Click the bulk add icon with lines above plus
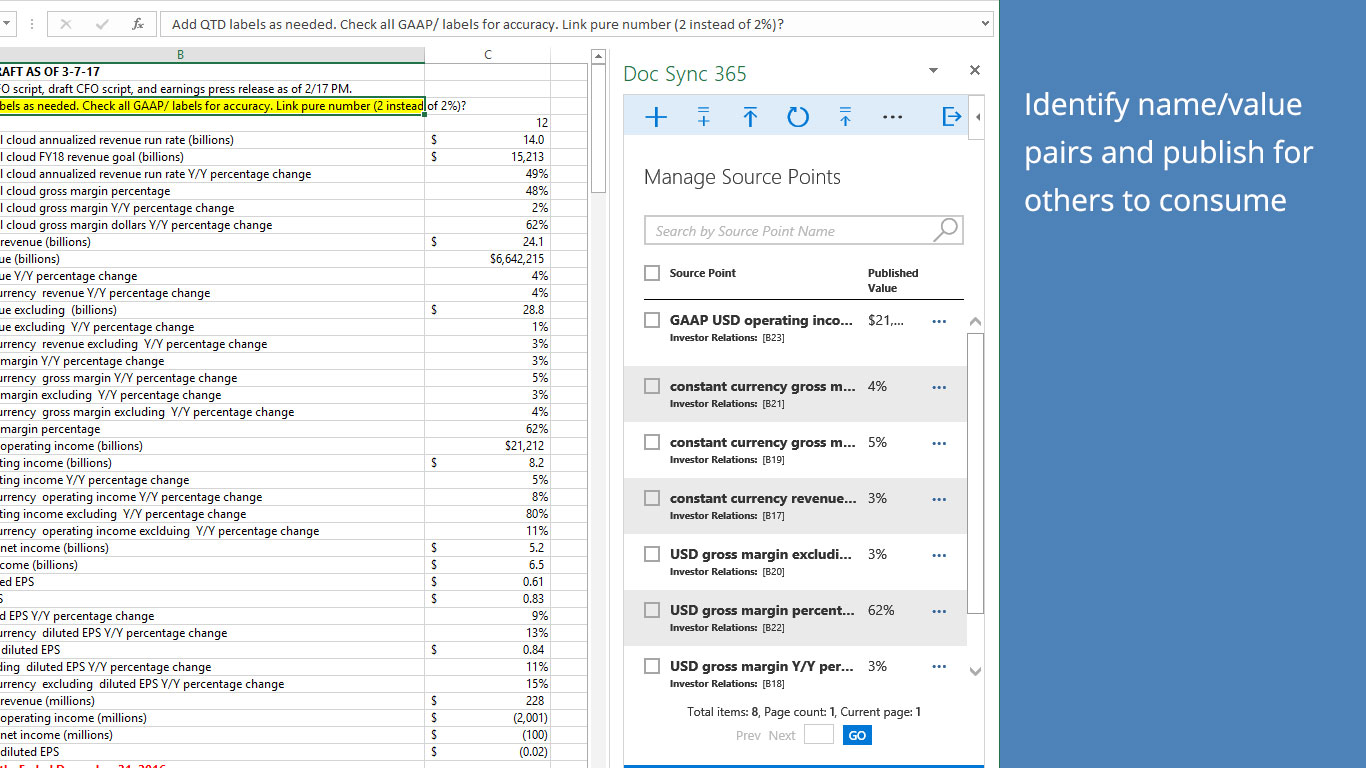This screenshot has height=768, width=1366. (703, 118)
